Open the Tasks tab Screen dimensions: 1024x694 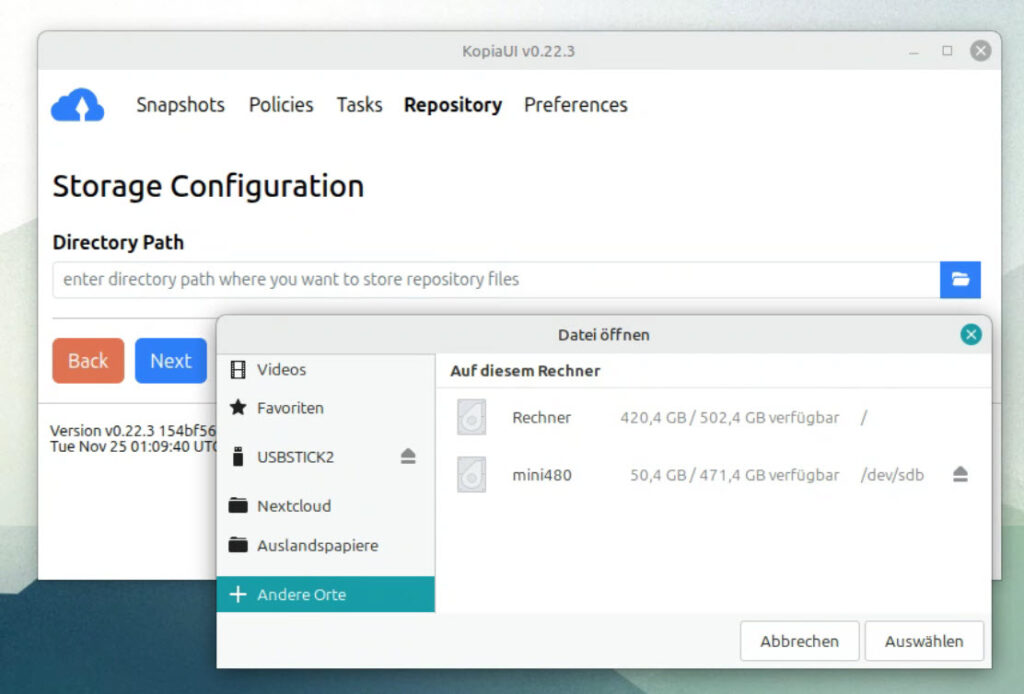(359, 105)
